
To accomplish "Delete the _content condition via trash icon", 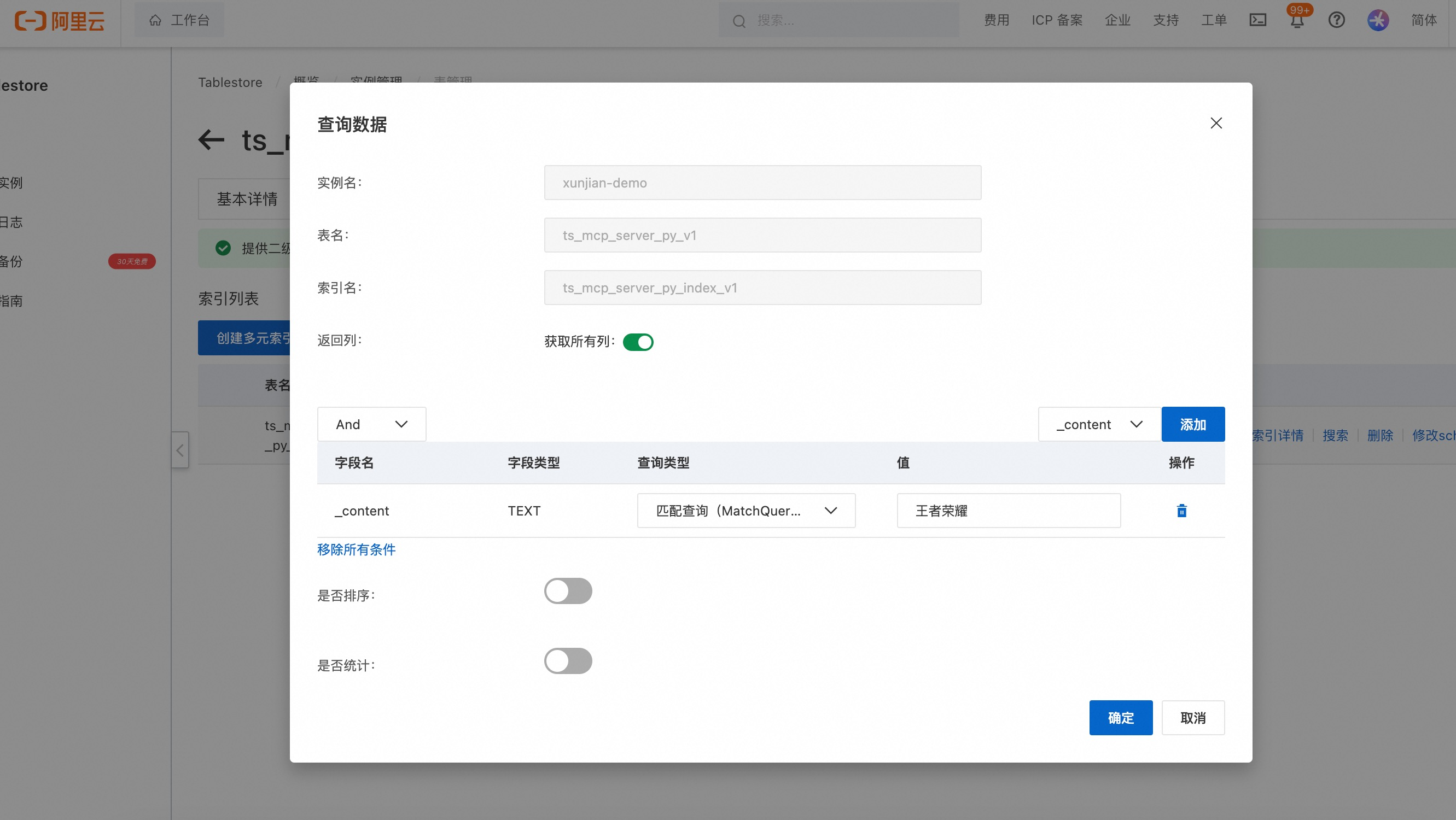I will click(x=1181, y=511).
